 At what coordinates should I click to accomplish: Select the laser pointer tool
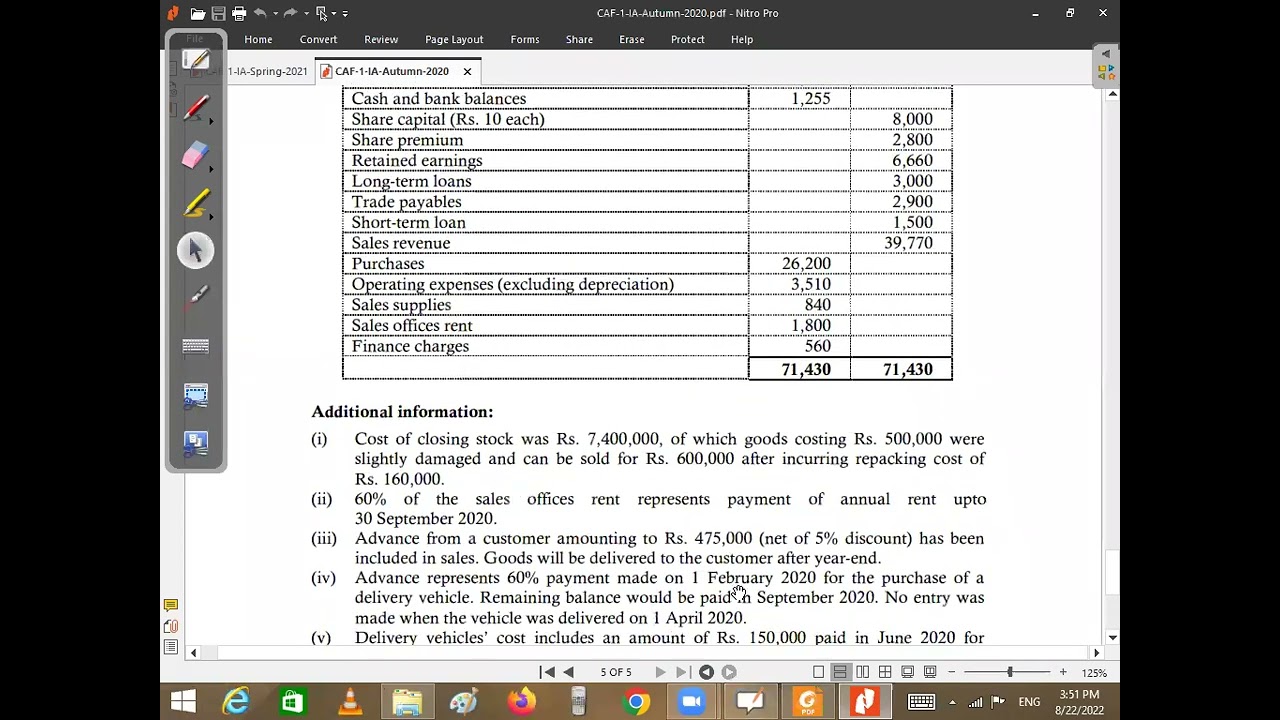(196, 297)
